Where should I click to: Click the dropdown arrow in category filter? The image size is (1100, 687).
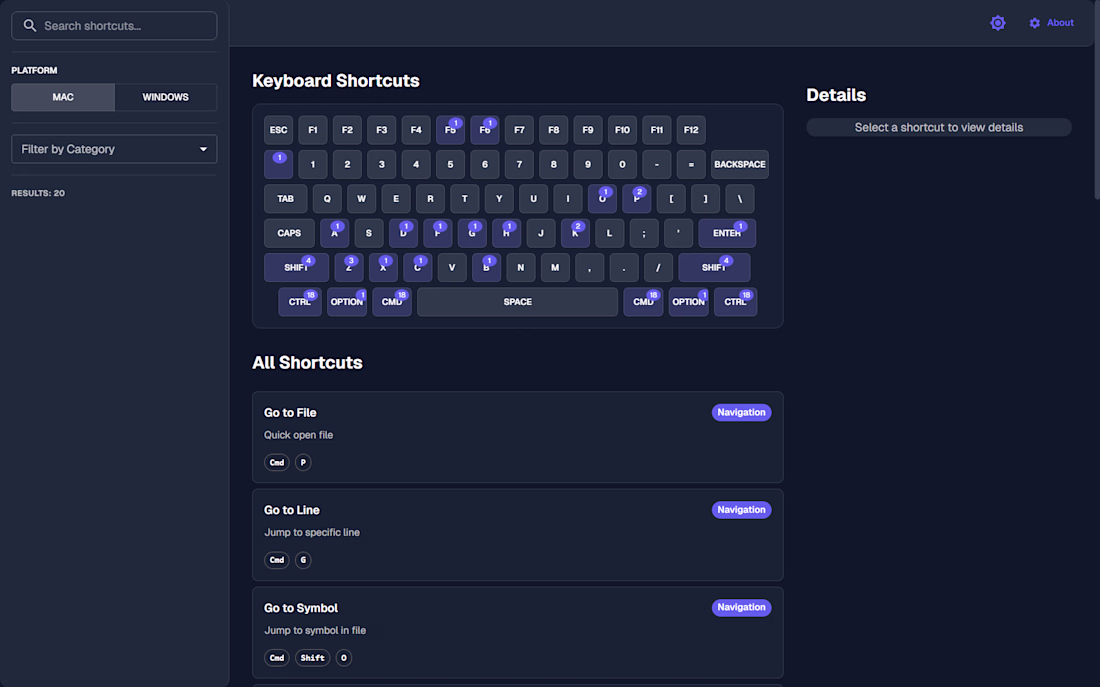coord(204,149)
